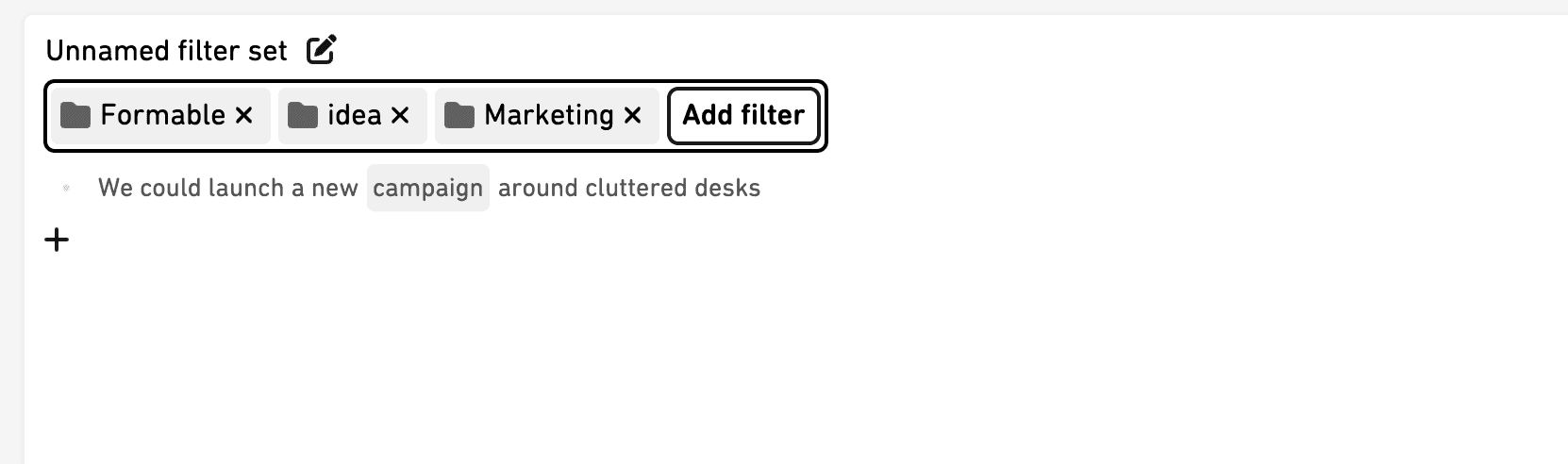Click the folder icon on the Marketing filter

(x=459, y=115)
